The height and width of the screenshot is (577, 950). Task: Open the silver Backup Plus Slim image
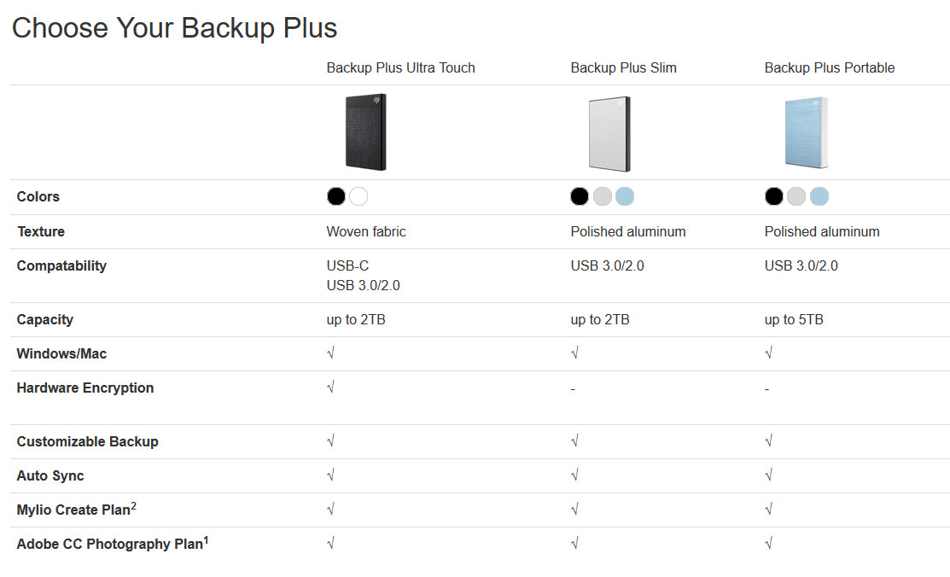(610, 134)
